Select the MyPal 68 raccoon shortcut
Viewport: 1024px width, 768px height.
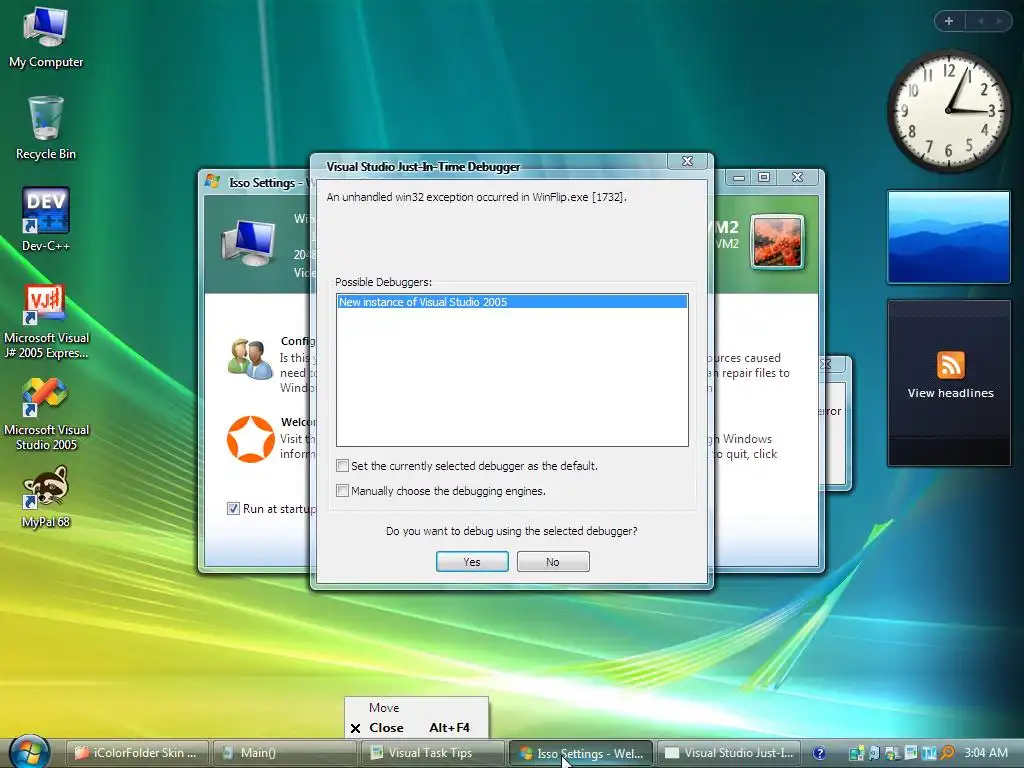(46, 496)
